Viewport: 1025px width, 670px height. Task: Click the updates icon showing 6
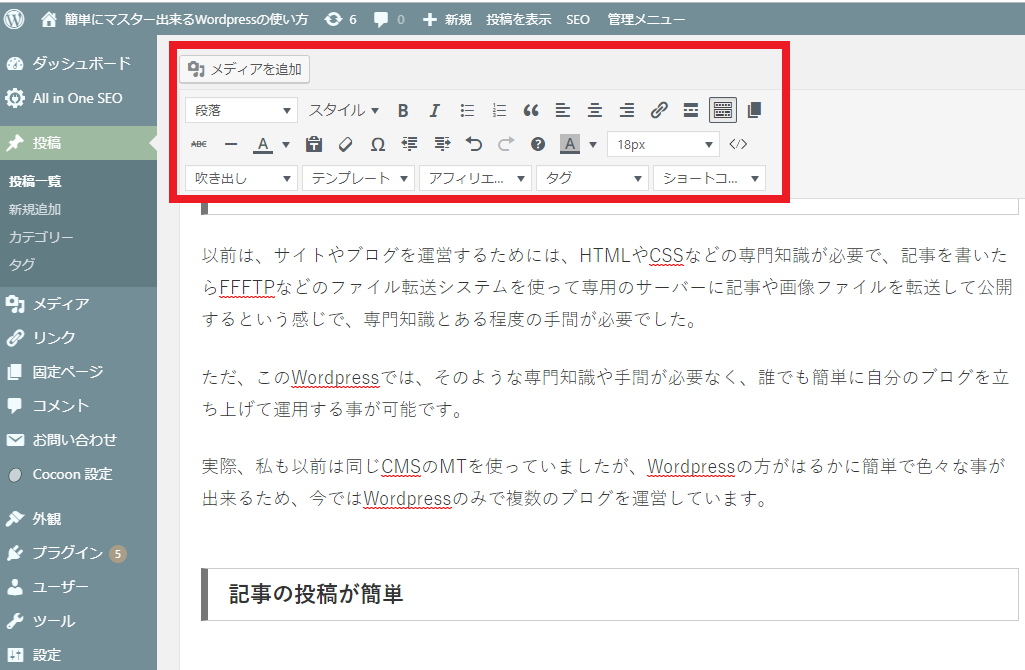pos(341,20)
